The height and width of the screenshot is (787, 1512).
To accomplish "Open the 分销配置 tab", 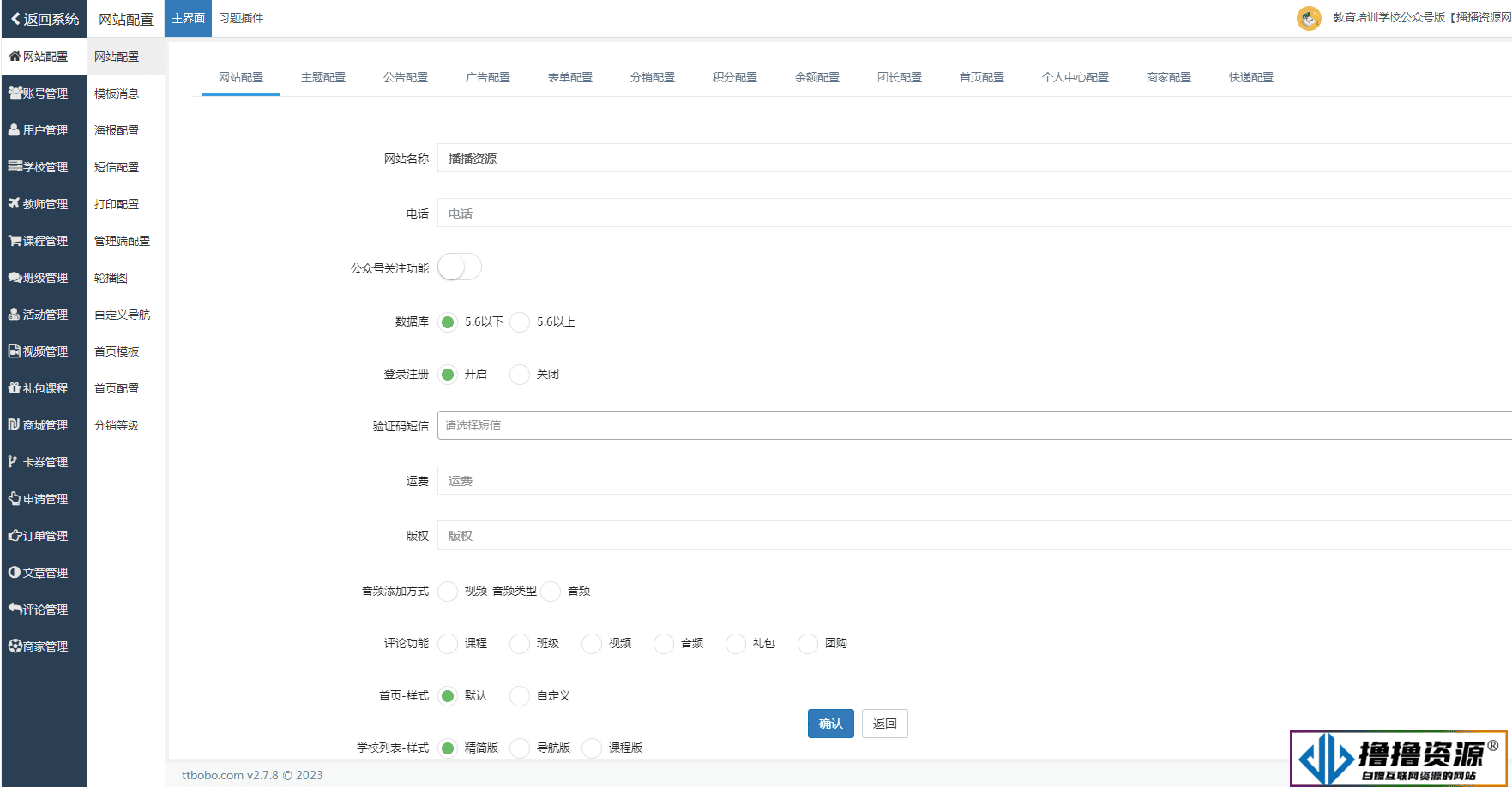I will pos(653,77).
